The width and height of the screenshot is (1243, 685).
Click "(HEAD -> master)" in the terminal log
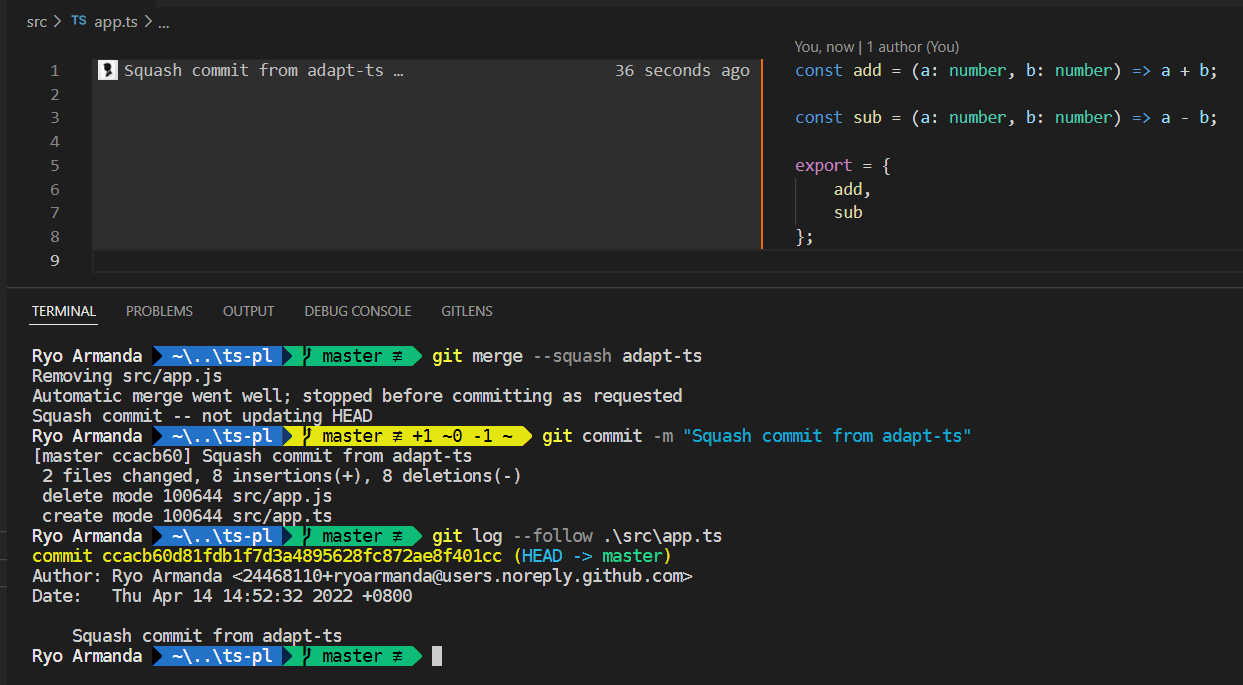[x=592, y=556]
